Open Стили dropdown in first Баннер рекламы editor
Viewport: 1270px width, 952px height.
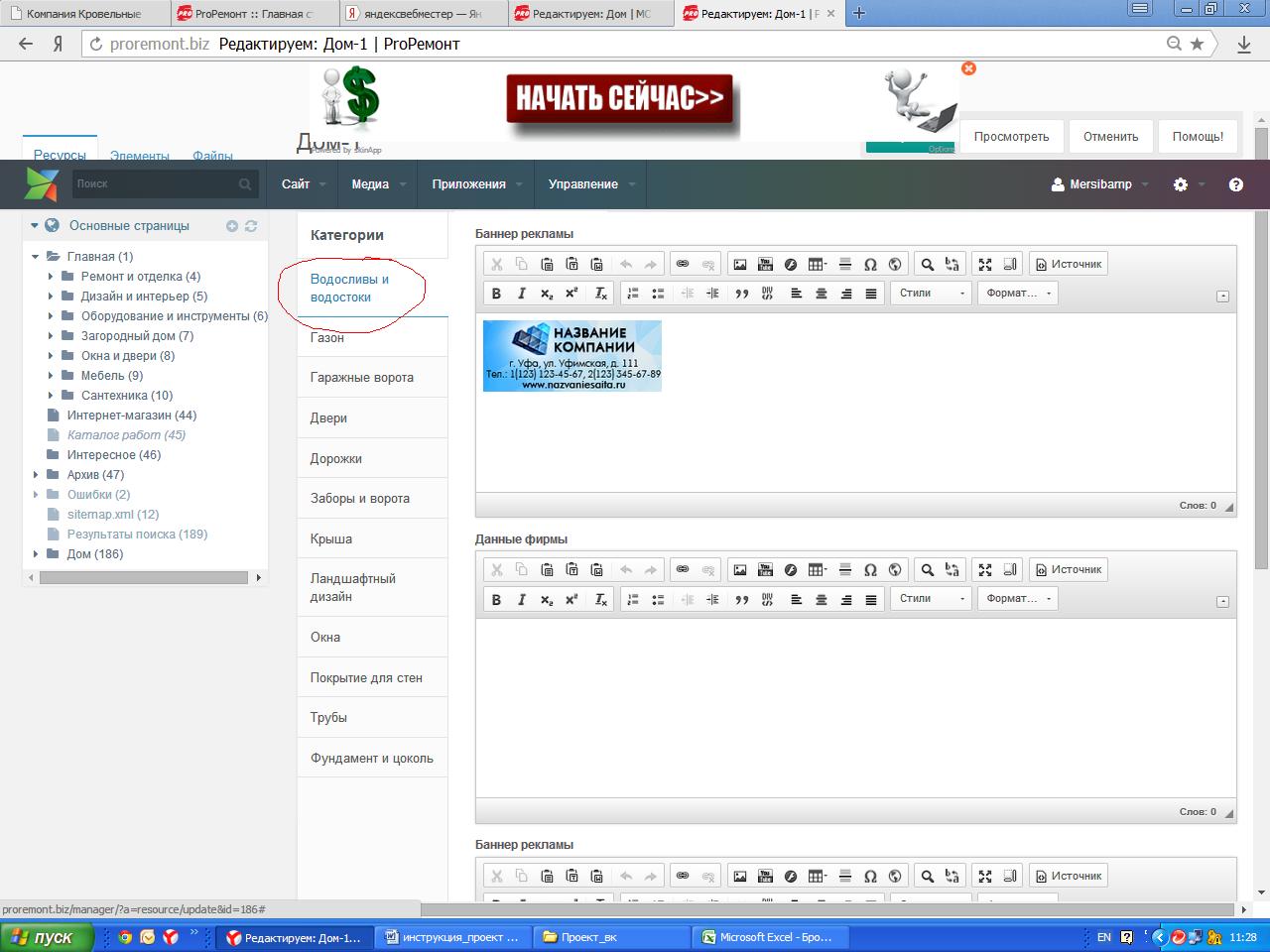click(x=931, y=294)
